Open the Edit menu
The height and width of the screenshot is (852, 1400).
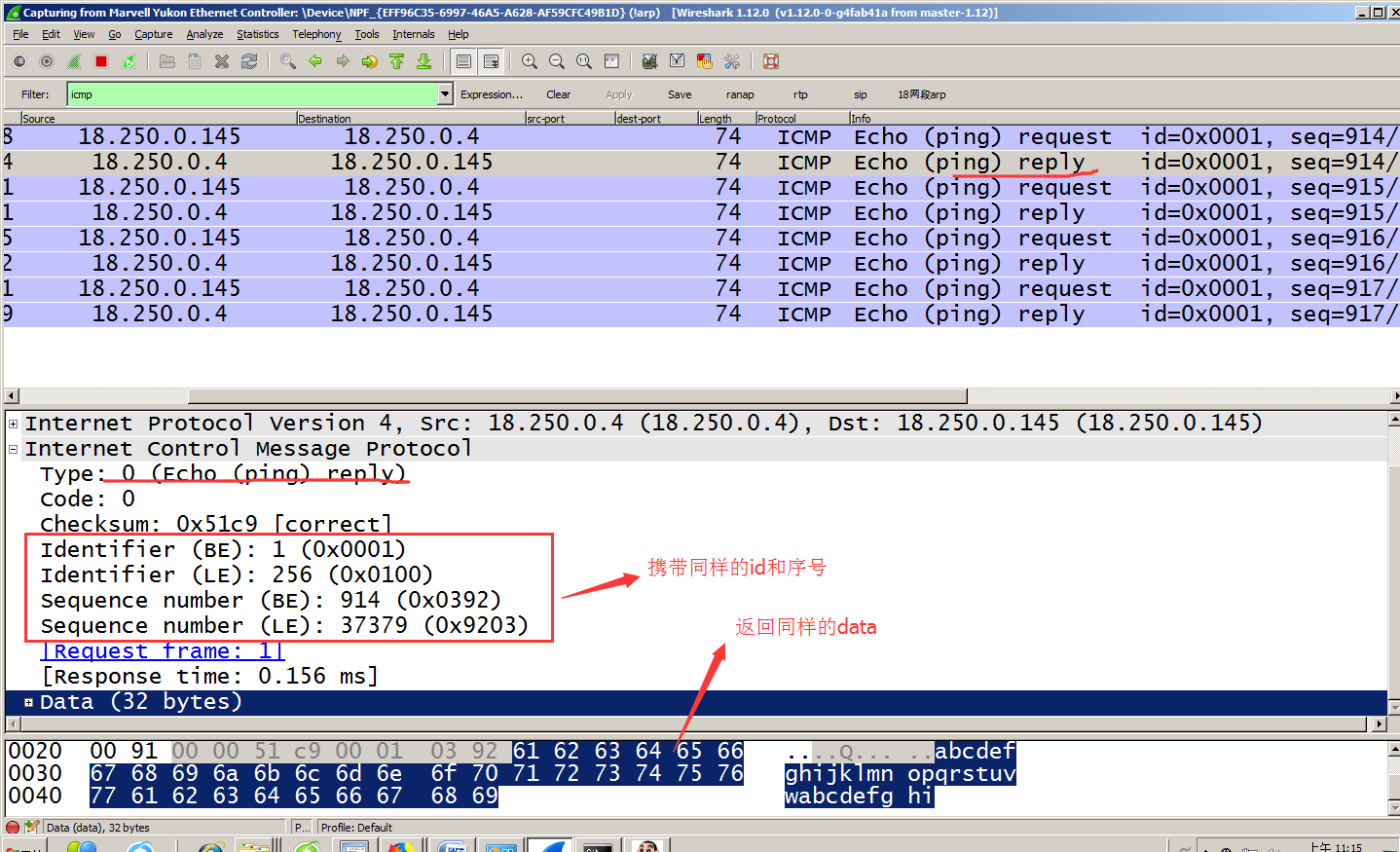click(x=51, y=34)
